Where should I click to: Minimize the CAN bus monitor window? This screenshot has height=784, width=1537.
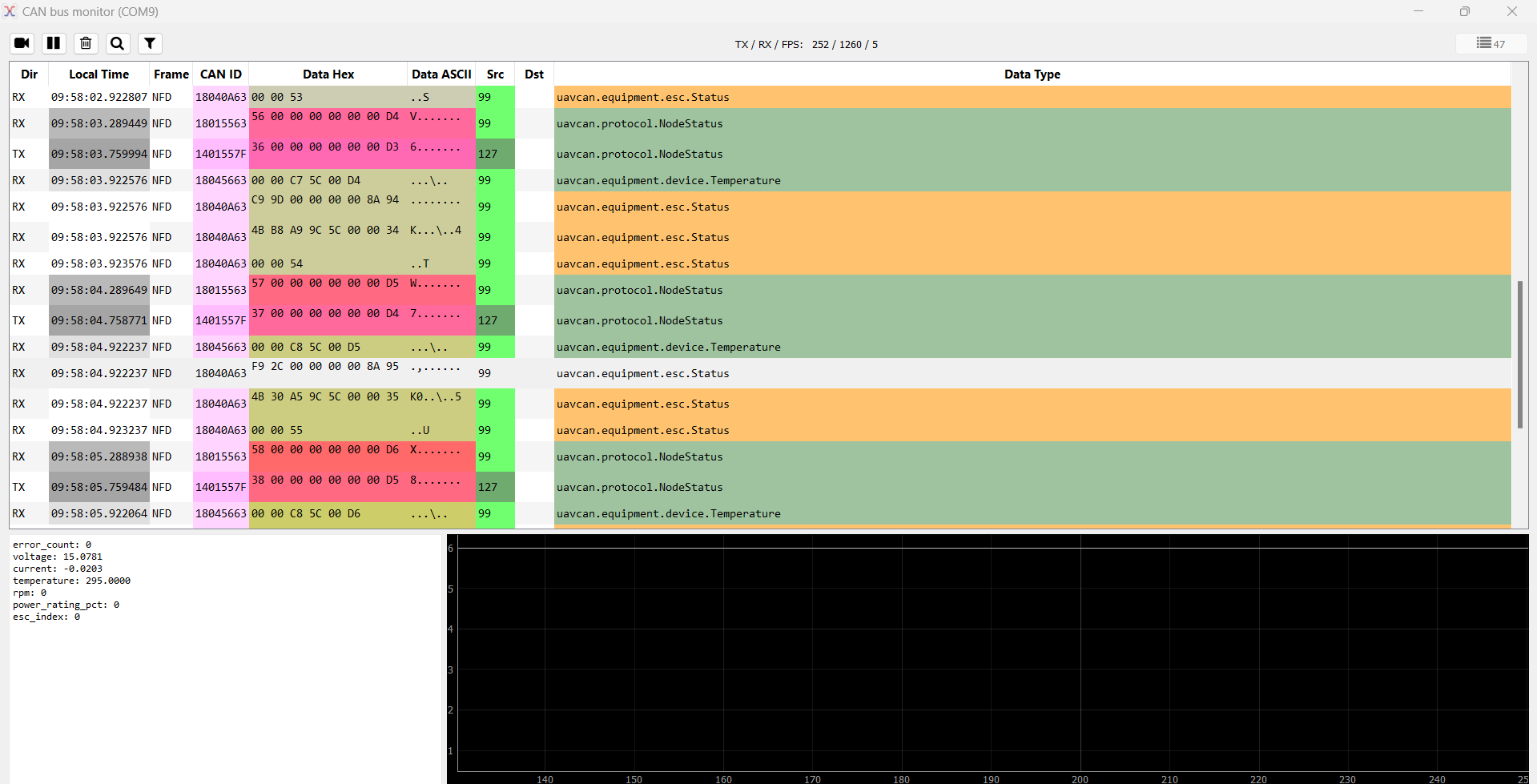[x=1418, y=11]
